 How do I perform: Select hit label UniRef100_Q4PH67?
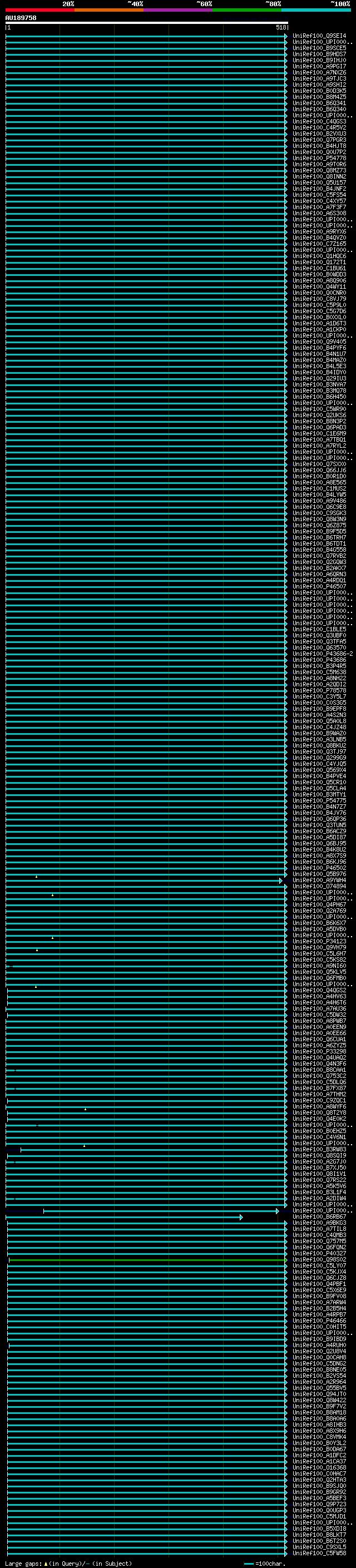[319, 904]
